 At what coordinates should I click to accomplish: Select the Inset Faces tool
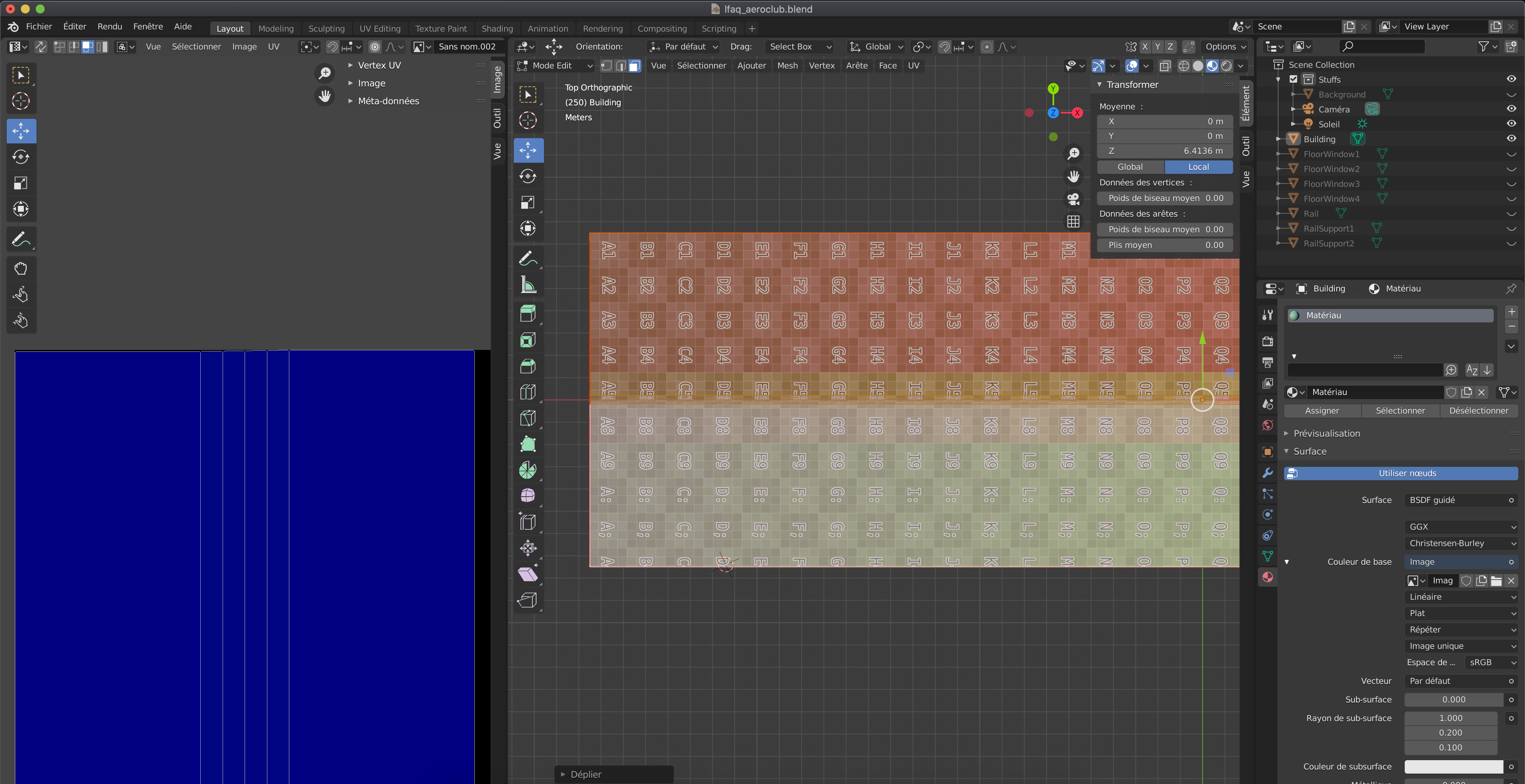[528, 340]
